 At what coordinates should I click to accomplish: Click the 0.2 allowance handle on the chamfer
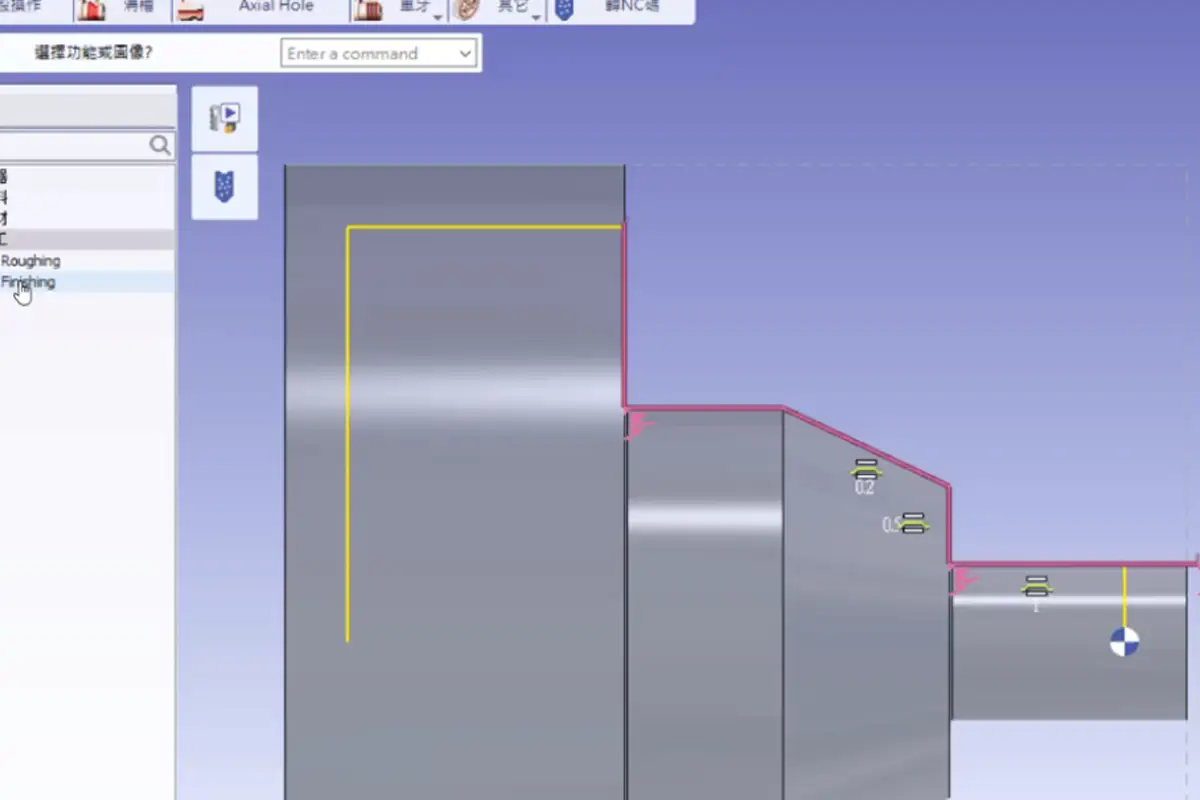pos(866,476)
